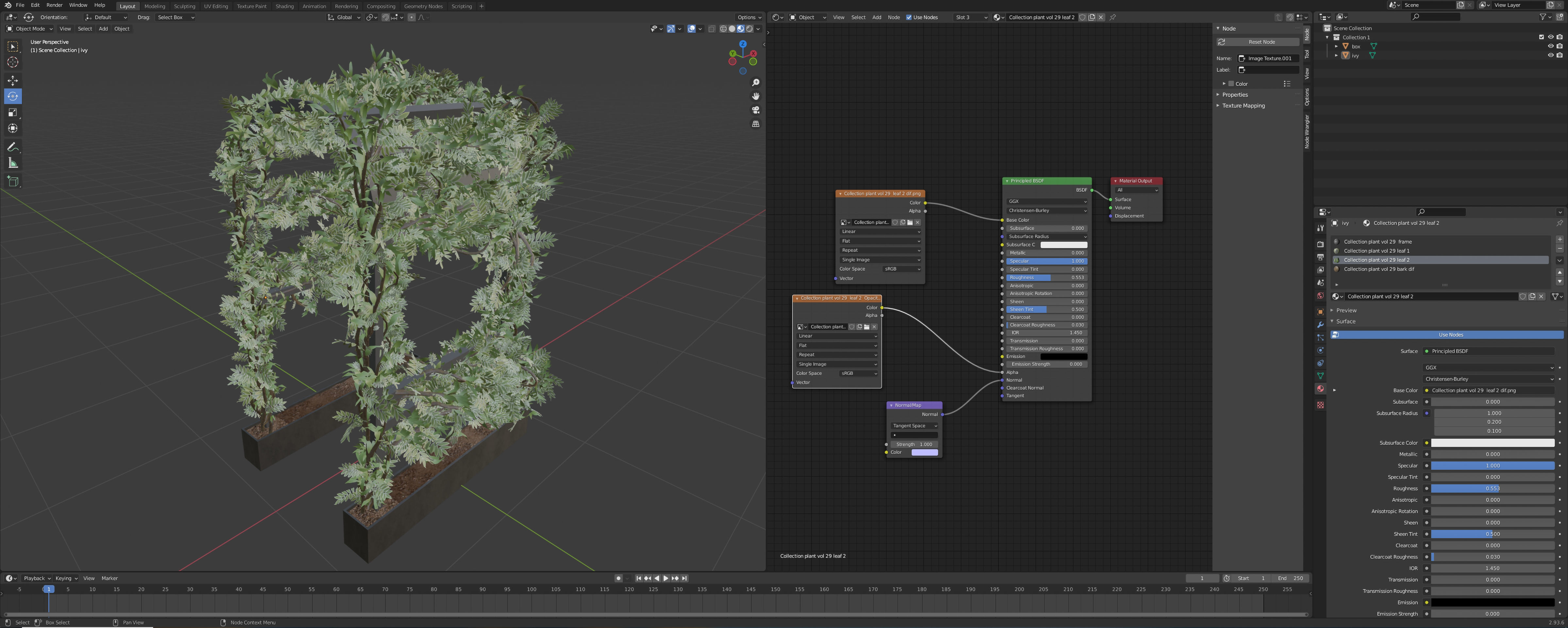The height and width of the screenshot is (628, 1568).
Task: Hide Collection 1 in the viewport
Action: tap(1550, 37)
